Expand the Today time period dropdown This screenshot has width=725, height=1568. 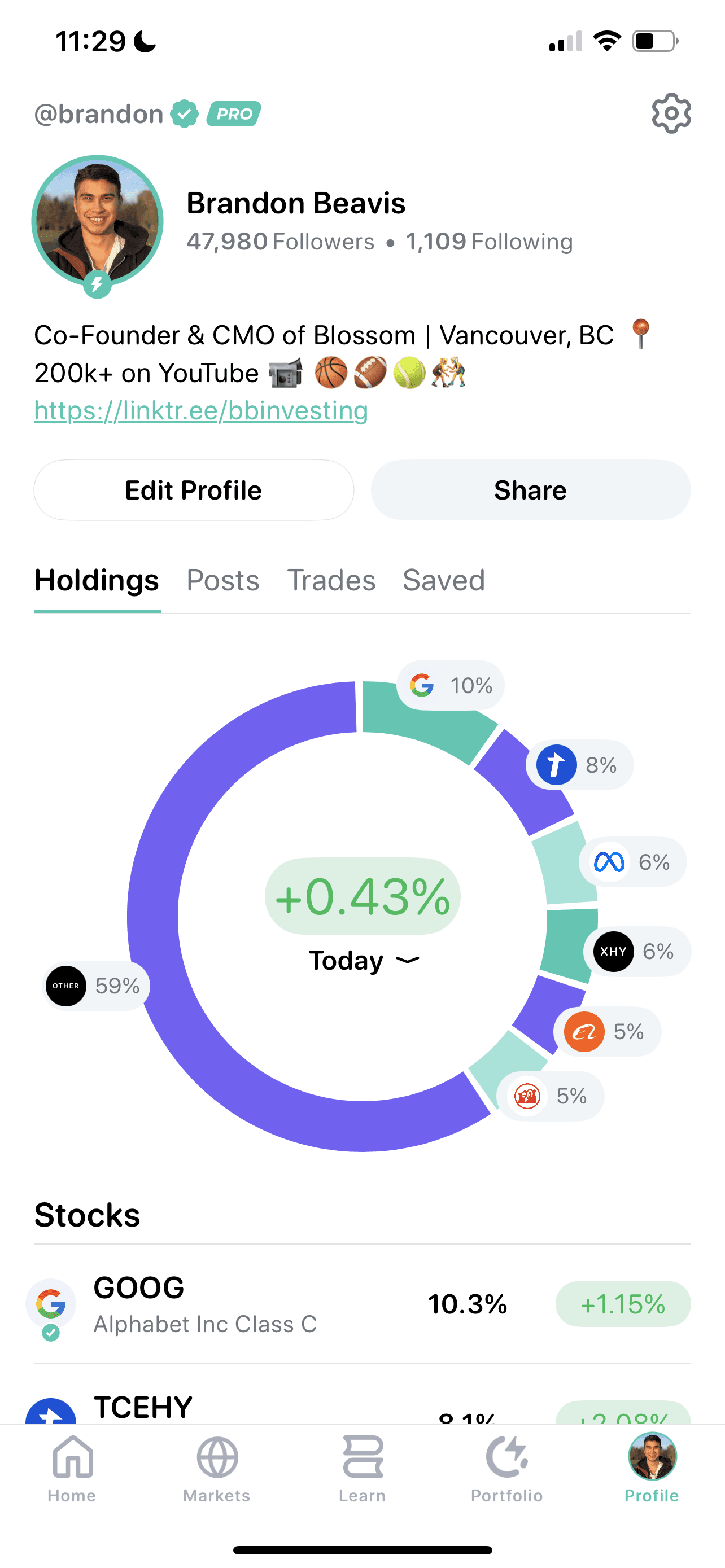364,961
